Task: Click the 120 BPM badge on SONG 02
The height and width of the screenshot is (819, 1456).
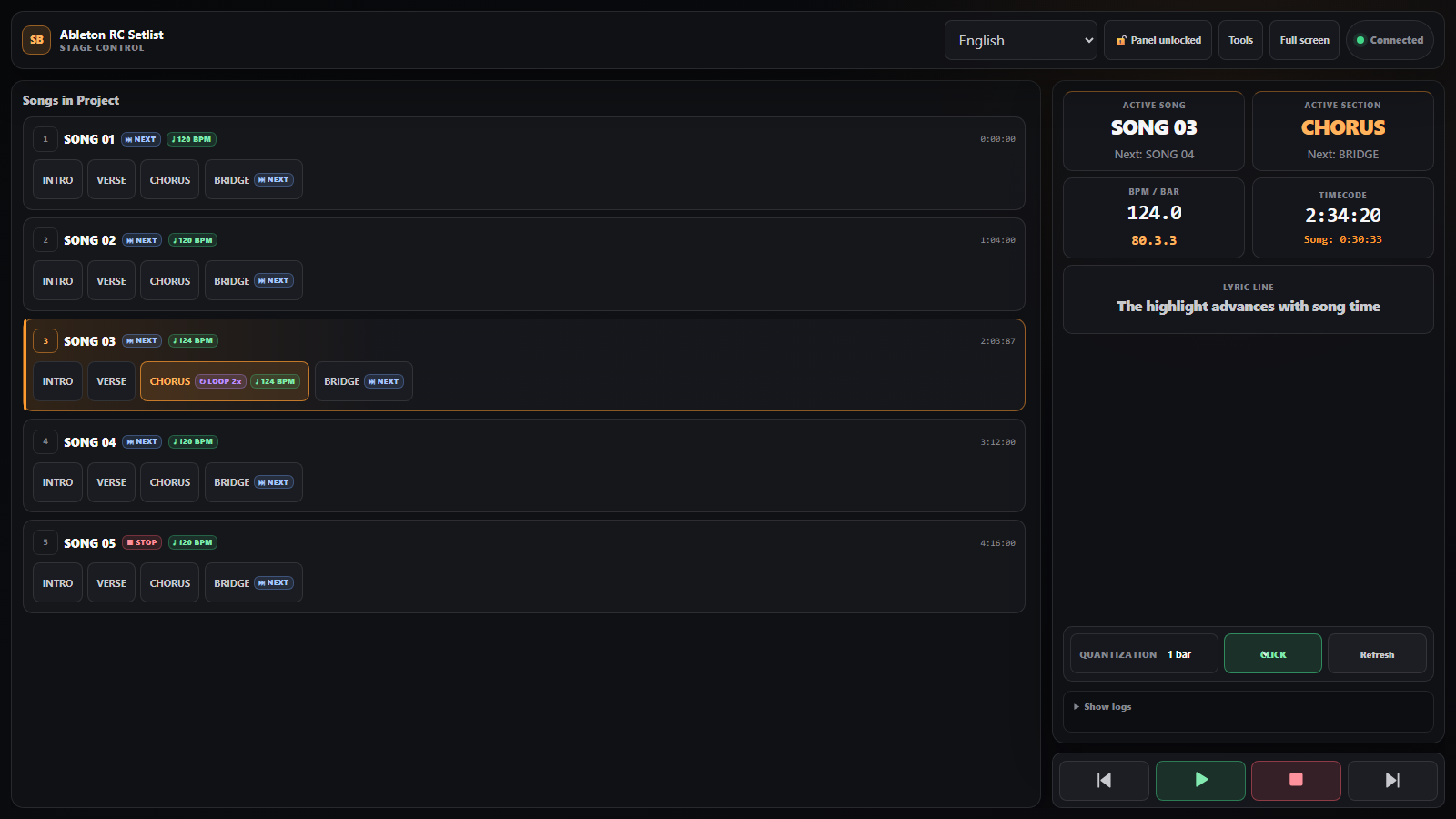Action: (x=193, y=240)
